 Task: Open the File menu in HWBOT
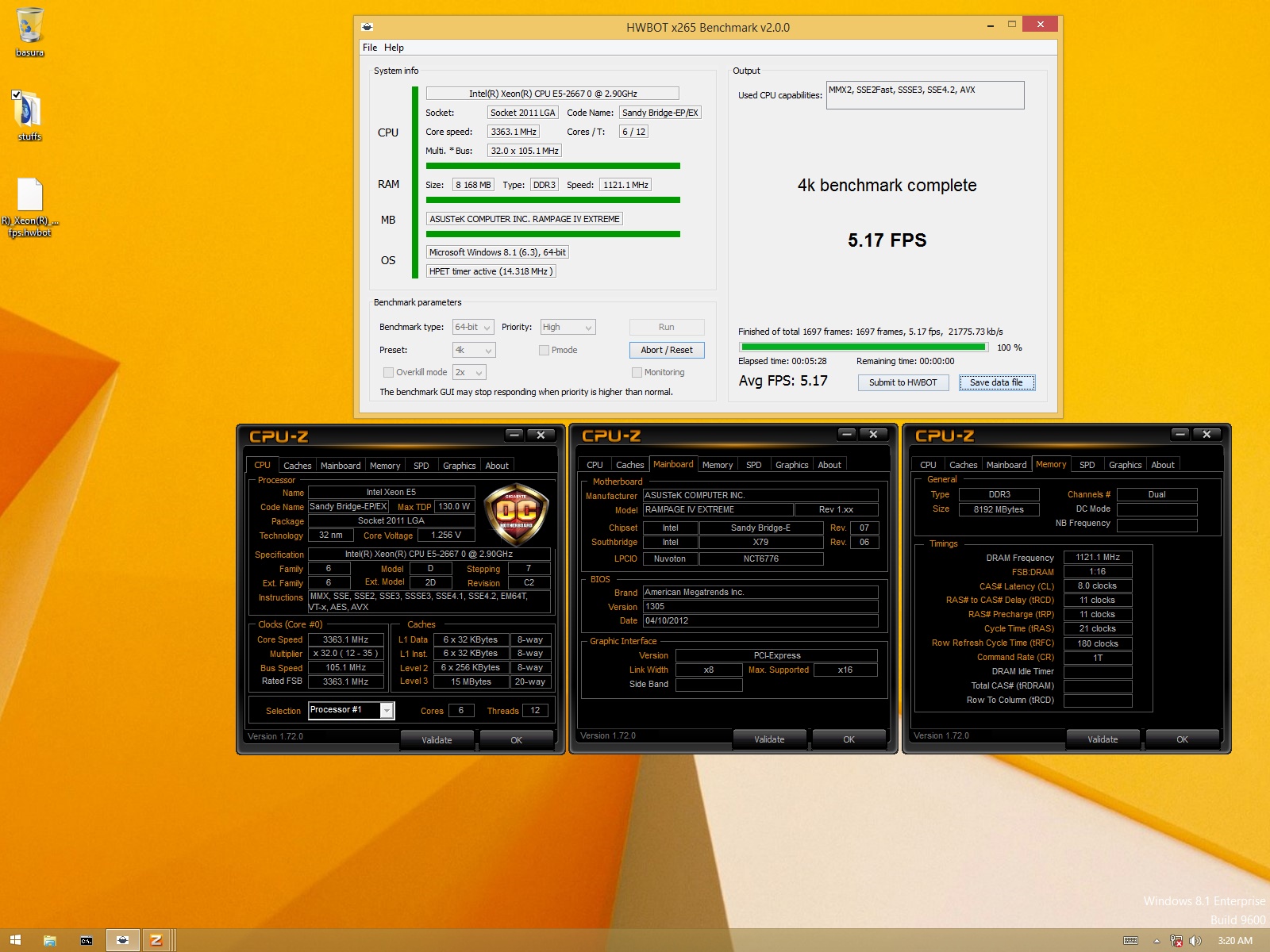pos(370,48)
